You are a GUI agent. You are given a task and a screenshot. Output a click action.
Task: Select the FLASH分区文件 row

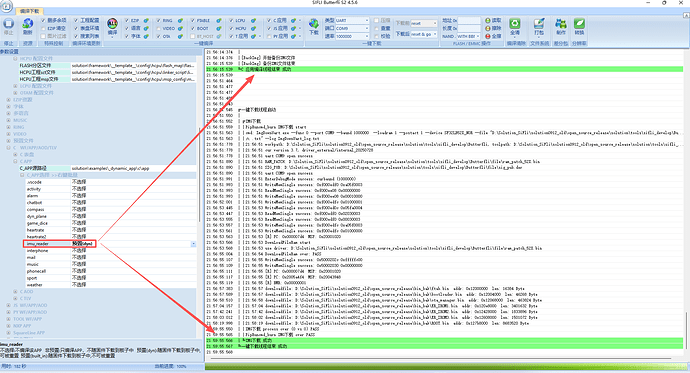click(x=107, y=66)
